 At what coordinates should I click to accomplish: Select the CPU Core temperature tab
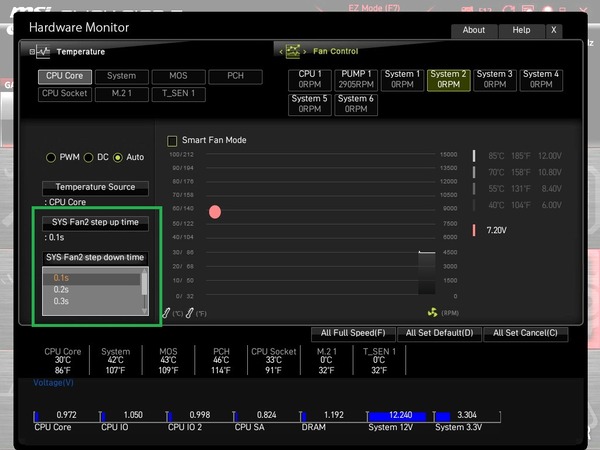coord(65,76)
